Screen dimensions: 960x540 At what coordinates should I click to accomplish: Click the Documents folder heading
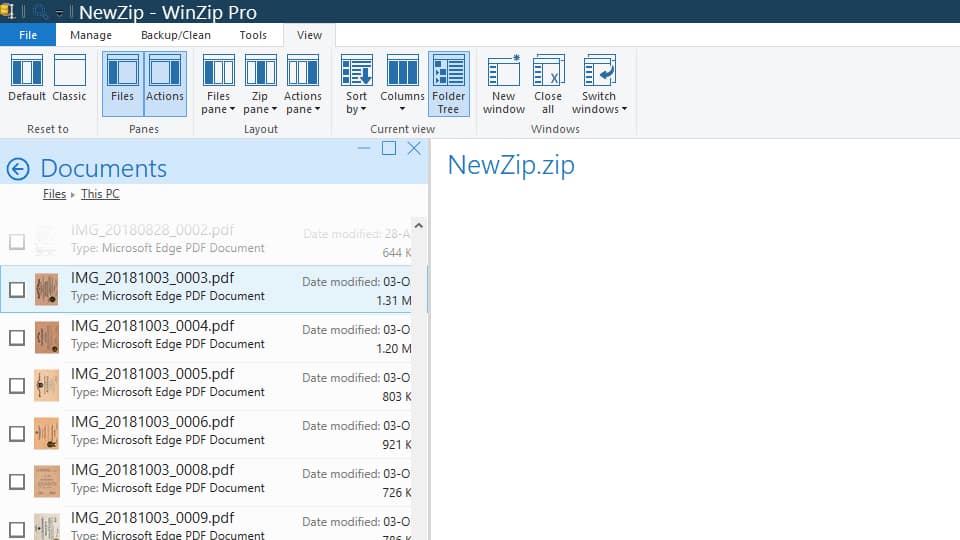coord(103,168)
